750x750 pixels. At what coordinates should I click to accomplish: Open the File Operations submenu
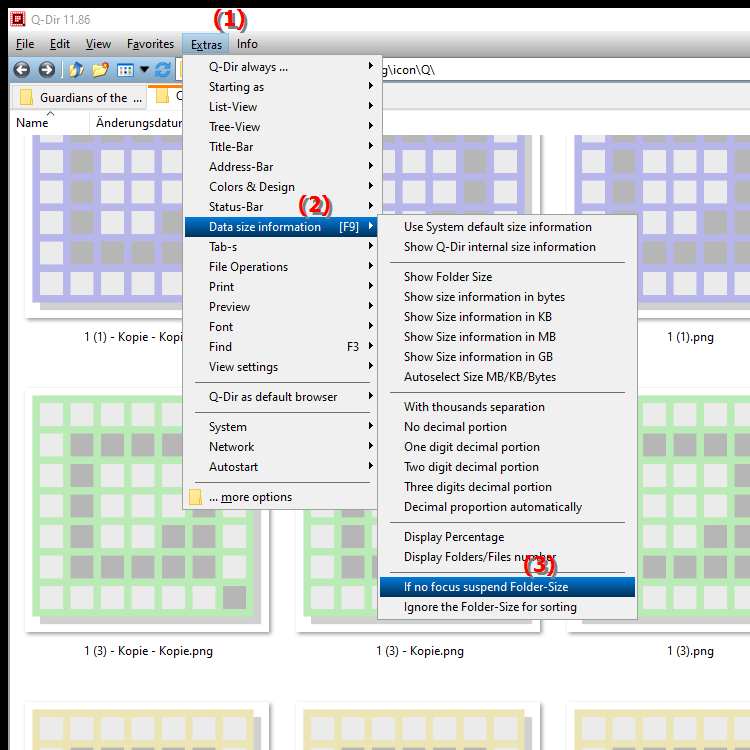click(x=281, y=267)
